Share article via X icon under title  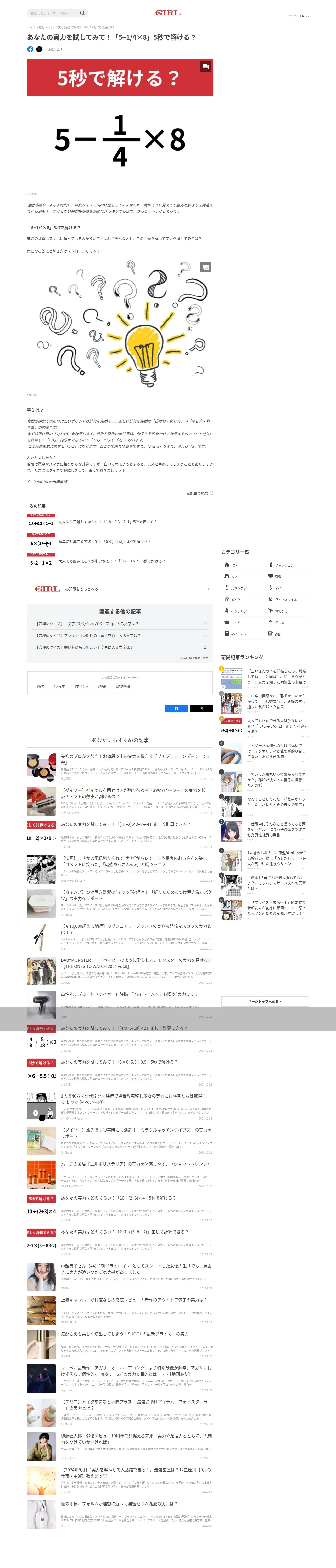[x=39, y=49]
